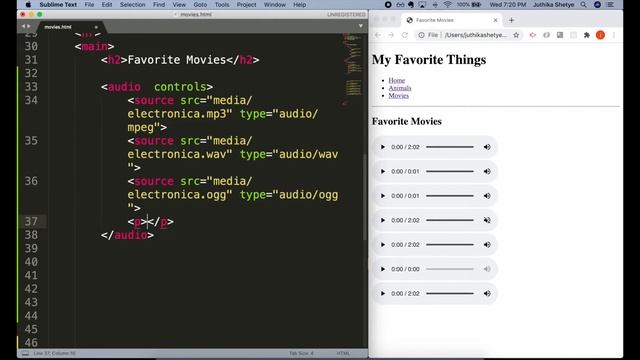The image size is (640, 360).
Task: Open Wi-Fi status in the menu bar
Action: (447, 4)
